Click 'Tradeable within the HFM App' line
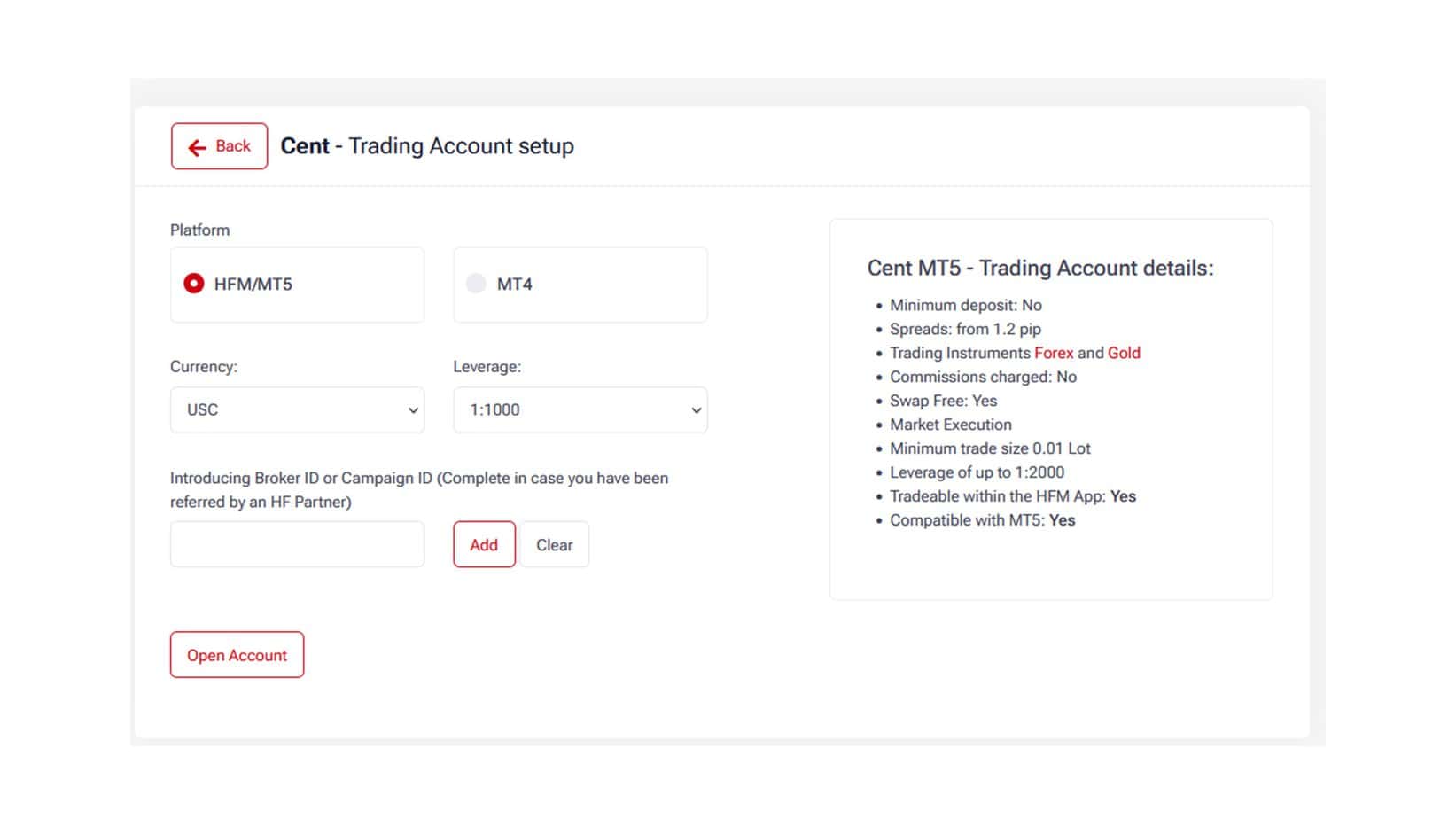 [1013, 496]
